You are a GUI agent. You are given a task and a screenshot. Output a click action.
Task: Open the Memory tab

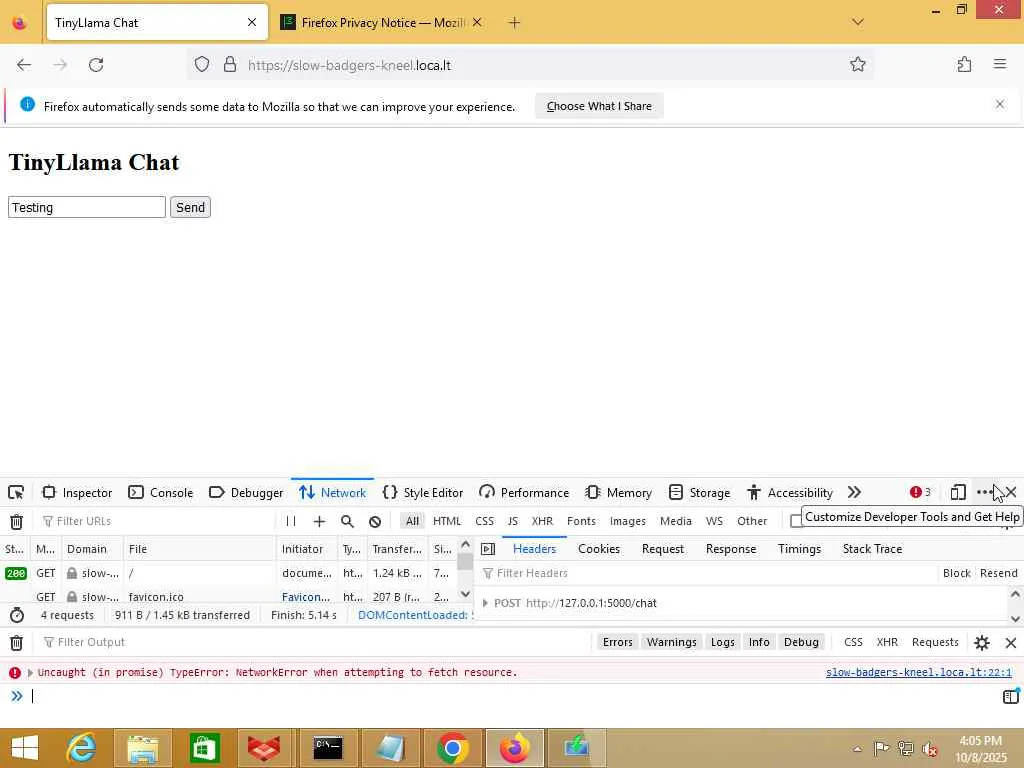[x=619, y=492]
